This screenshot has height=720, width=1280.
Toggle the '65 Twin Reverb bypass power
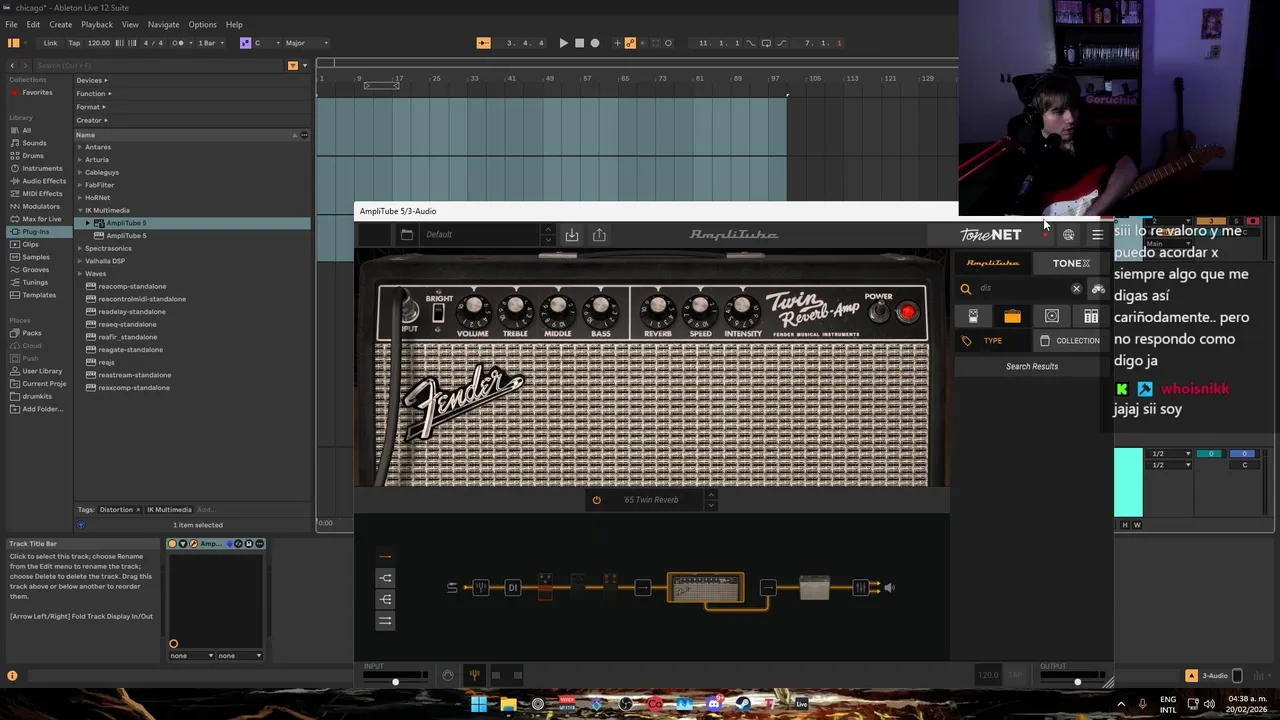pos(597,500)
